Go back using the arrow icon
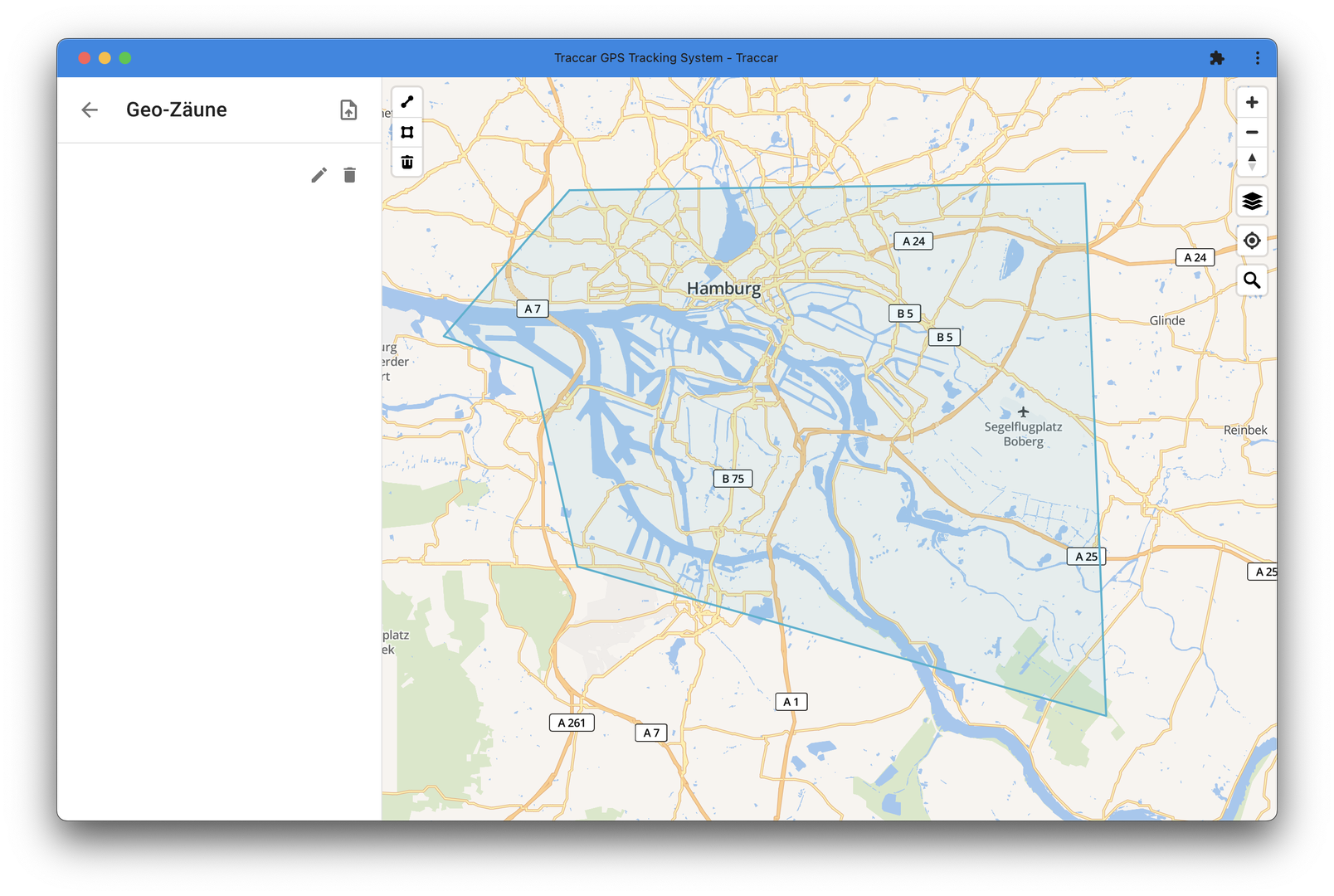The width and height of the screenshot is (1334, 896). tap(90, 110)
